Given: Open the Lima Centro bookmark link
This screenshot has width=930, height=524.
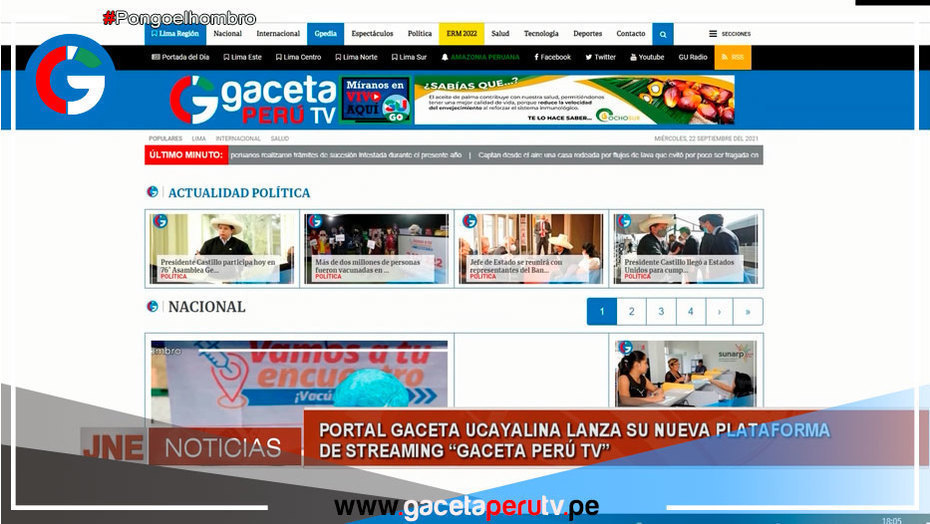Looking at the screenshot, I should coord(298,58).
